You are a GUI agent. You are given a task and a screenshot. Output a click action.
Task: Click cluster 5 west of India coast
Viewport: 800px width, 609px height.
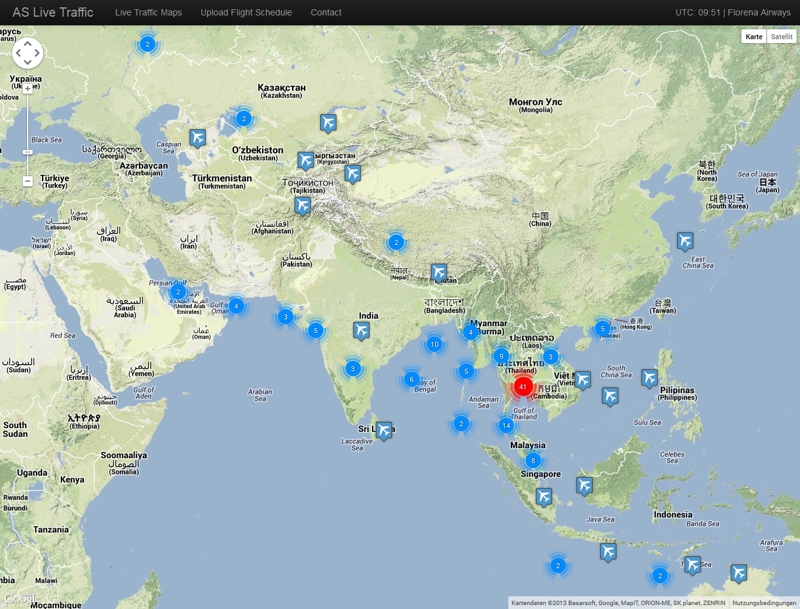pyautogui.click(x=316, y=331)
